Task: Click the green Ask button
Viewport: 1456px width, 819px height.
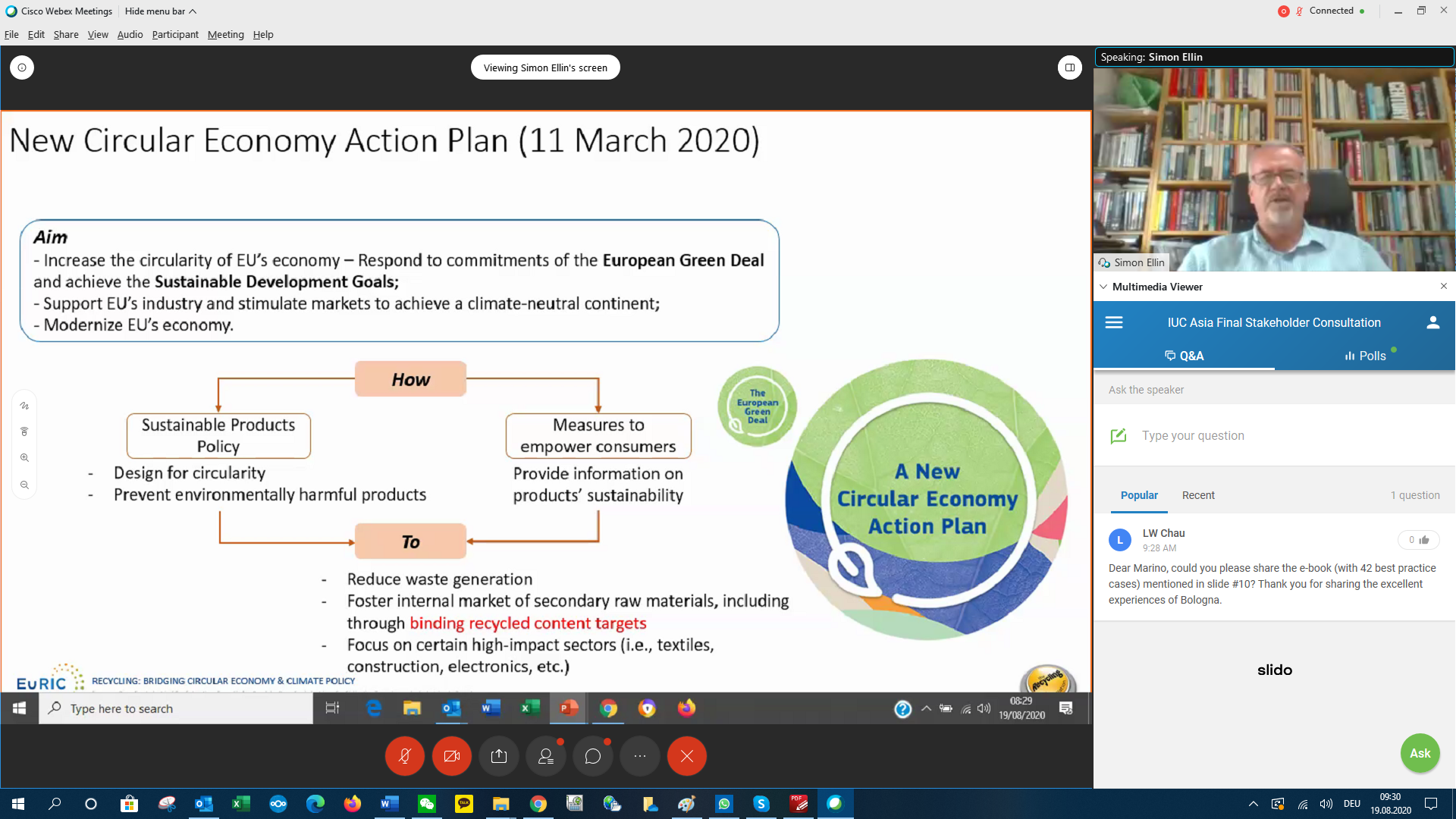Action: click(1420, 753)
